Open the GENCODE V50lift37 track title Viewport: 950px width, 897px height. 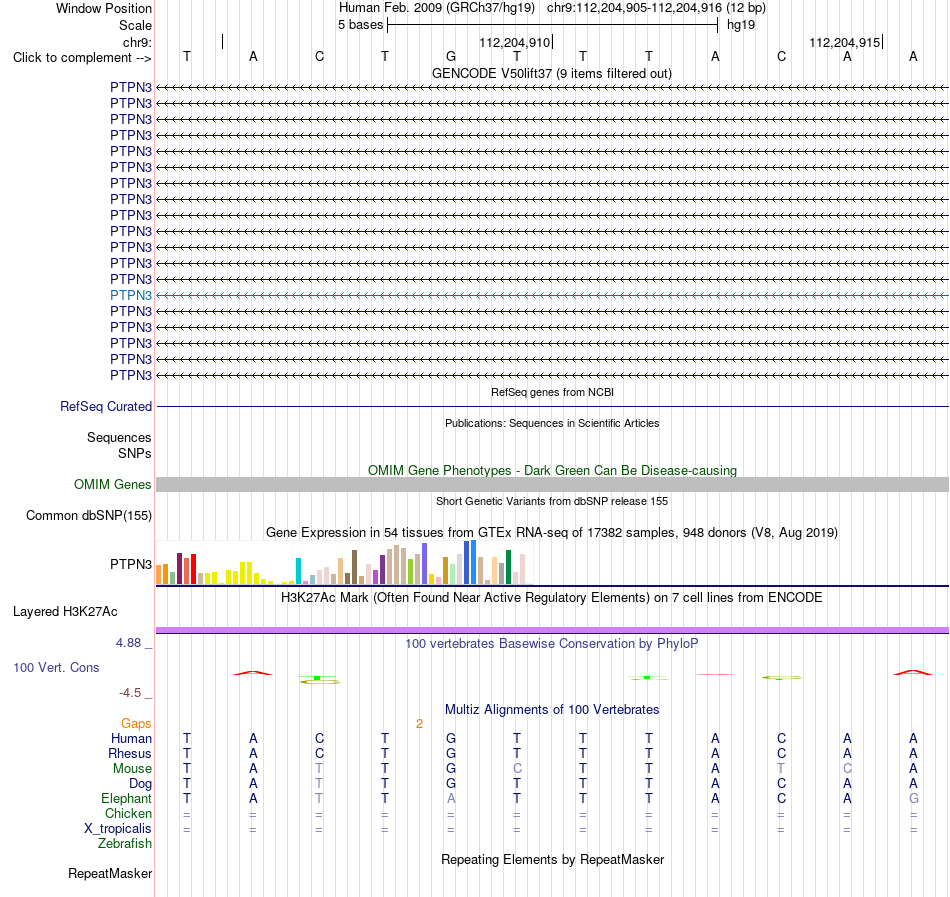pyautogui.click(x=551, y=73)
